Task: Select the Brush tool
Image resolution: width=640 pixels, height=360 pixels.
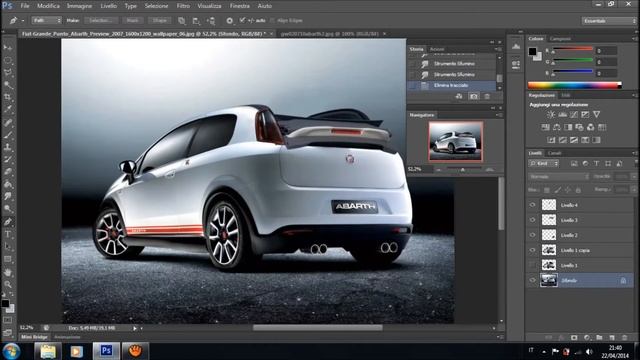Action: [x=8, y=135]
